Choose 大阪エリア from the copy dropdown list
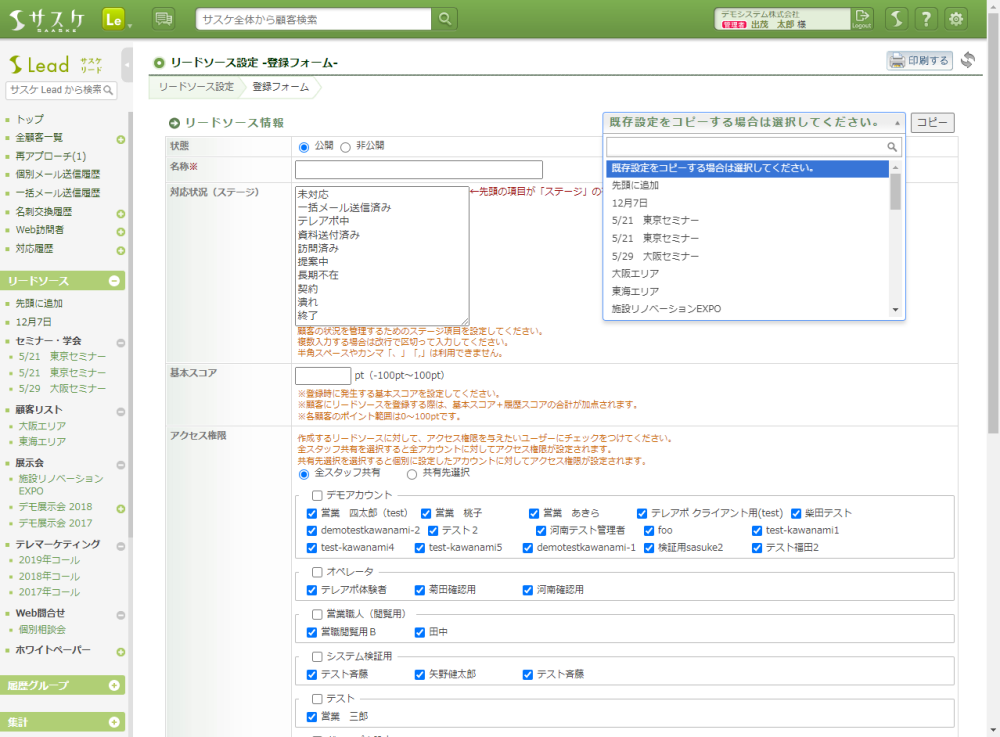This screenshot has width=1000, height=737. (631, 273)
